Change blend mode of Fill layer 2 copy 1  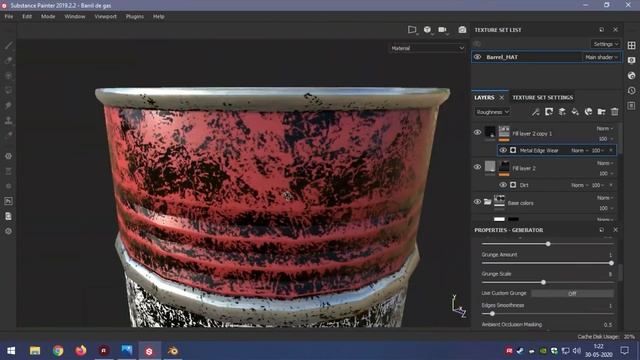click(604, 129)
